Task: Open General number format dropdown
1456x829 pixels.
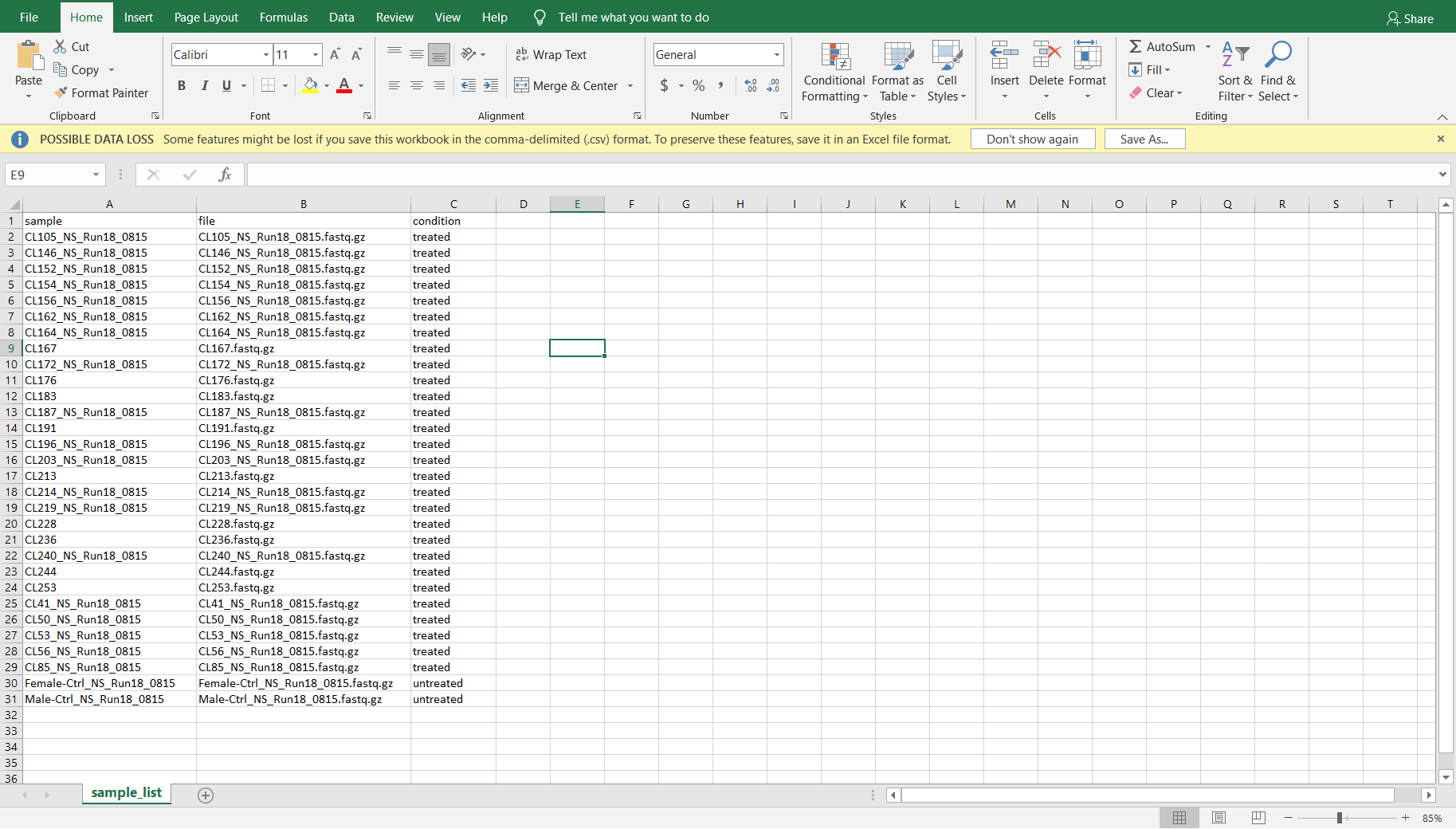Action: pos(776,54)
